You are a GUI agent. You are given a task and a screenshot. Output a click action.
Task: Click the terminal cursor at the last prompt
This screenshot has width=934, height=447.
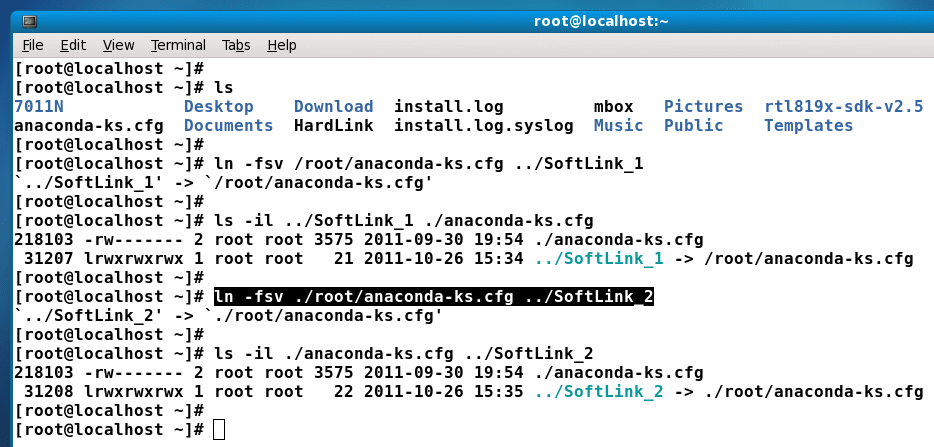219,430
